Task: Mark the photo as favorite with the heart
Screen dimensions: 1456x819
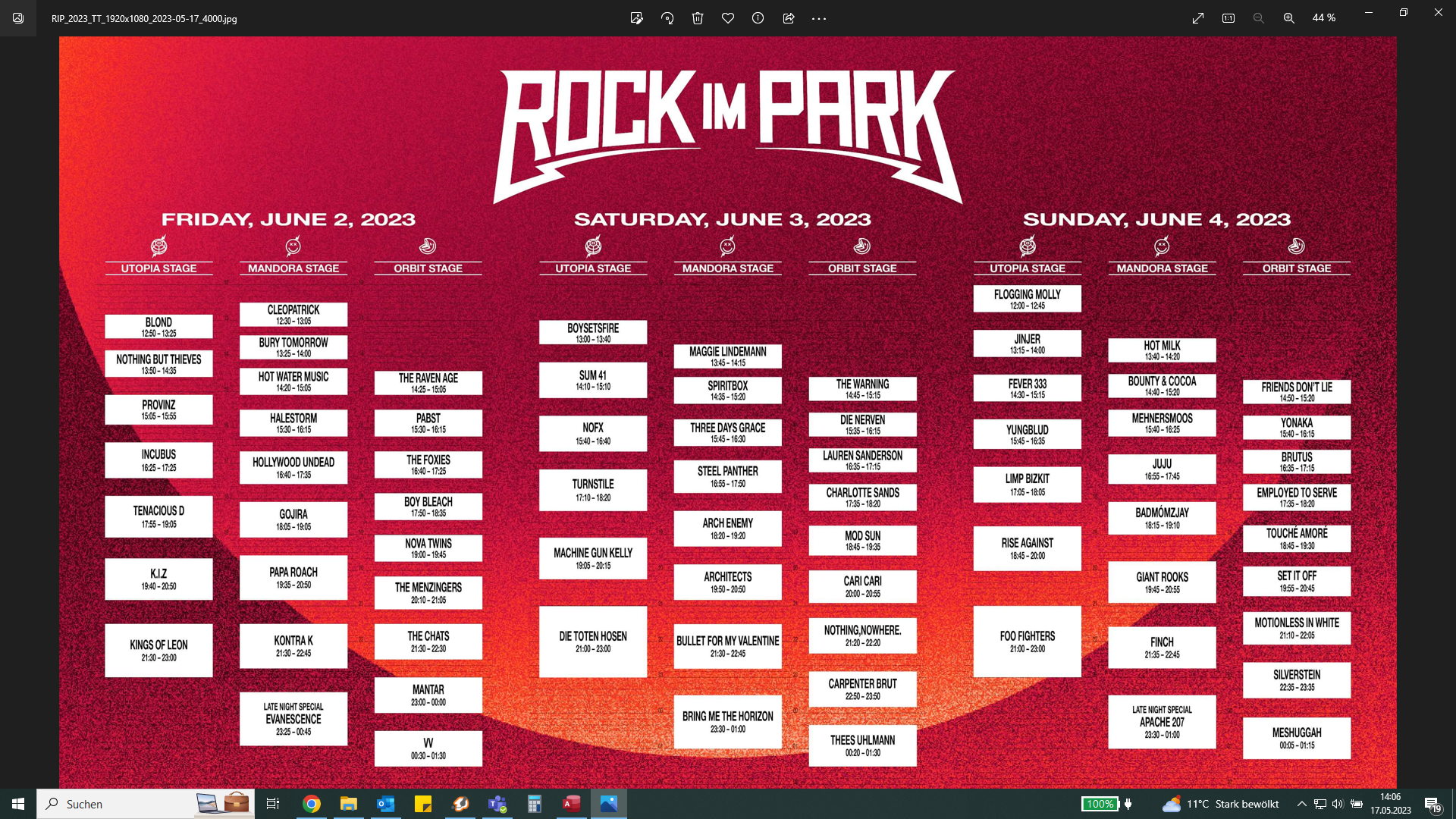Action: (x=728, y=18)
